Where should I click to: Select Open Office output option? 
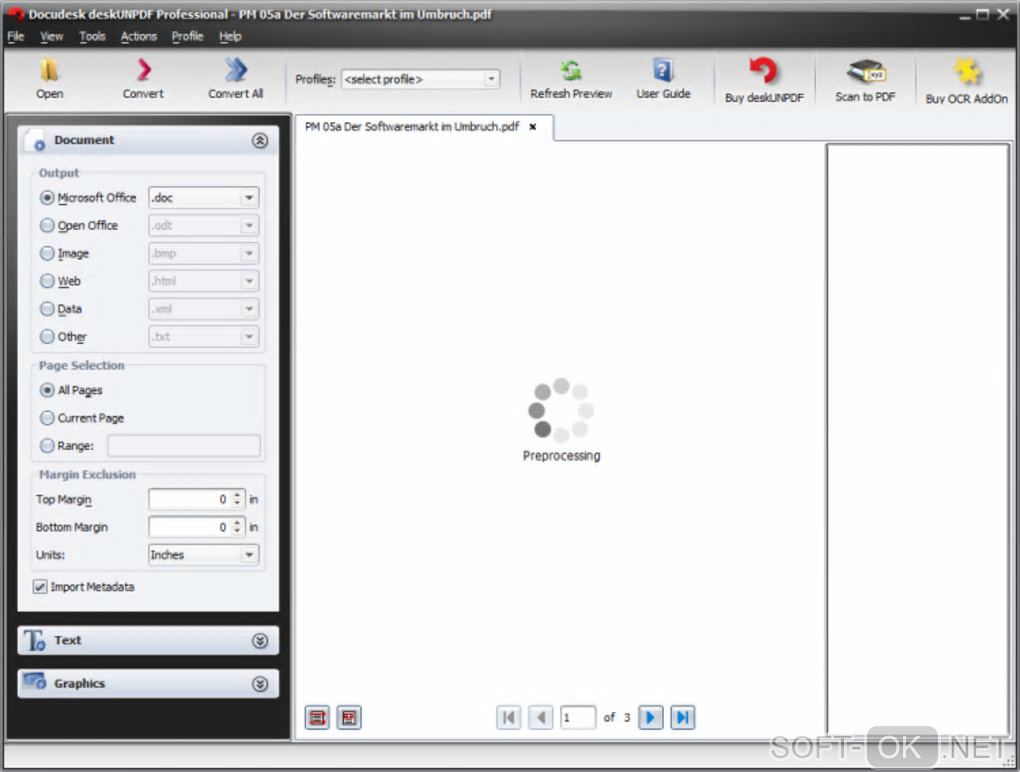coord(47,225)
